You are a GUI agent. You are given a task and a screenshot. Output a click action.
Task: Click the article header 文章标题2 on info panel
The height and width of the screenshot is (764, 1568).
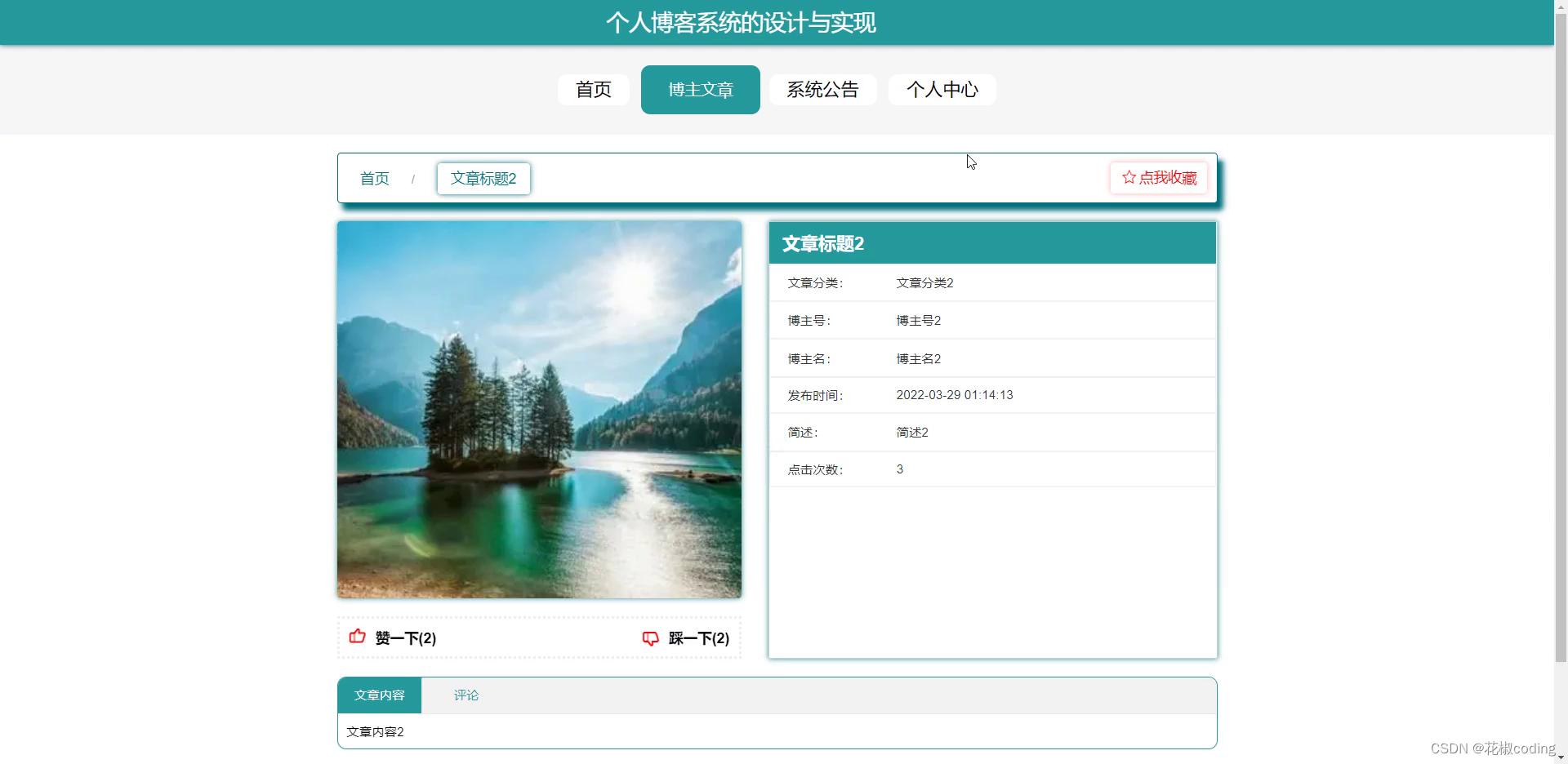pyautogui.click(x=823, y=242)
